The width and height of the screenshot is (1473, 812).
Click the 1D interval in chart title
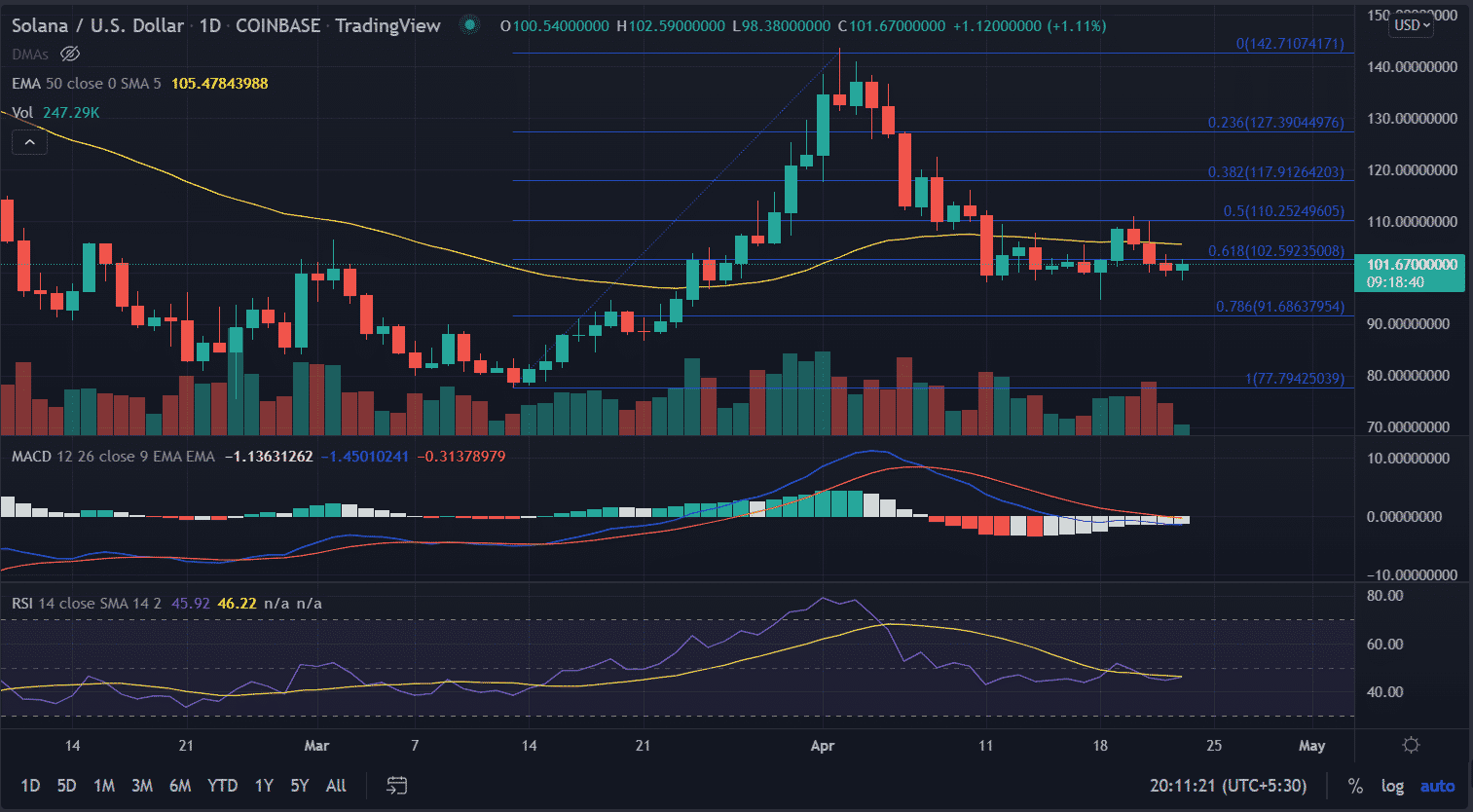[210, 25]
